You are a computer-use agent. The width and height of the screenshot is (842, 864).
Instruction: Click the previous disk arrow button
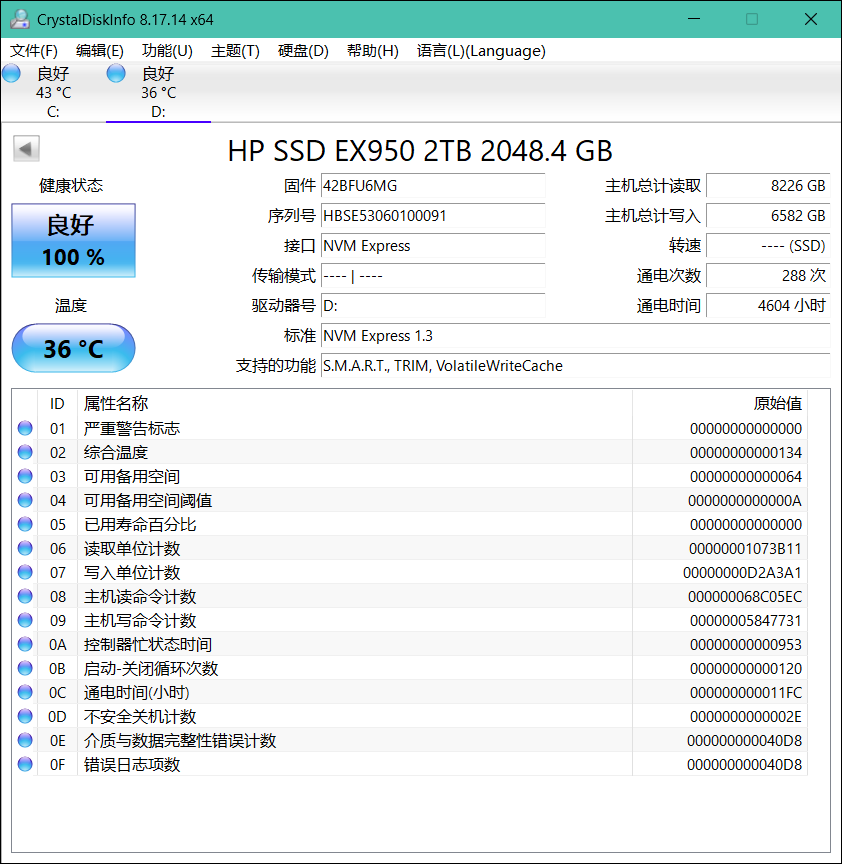point(26,149)
